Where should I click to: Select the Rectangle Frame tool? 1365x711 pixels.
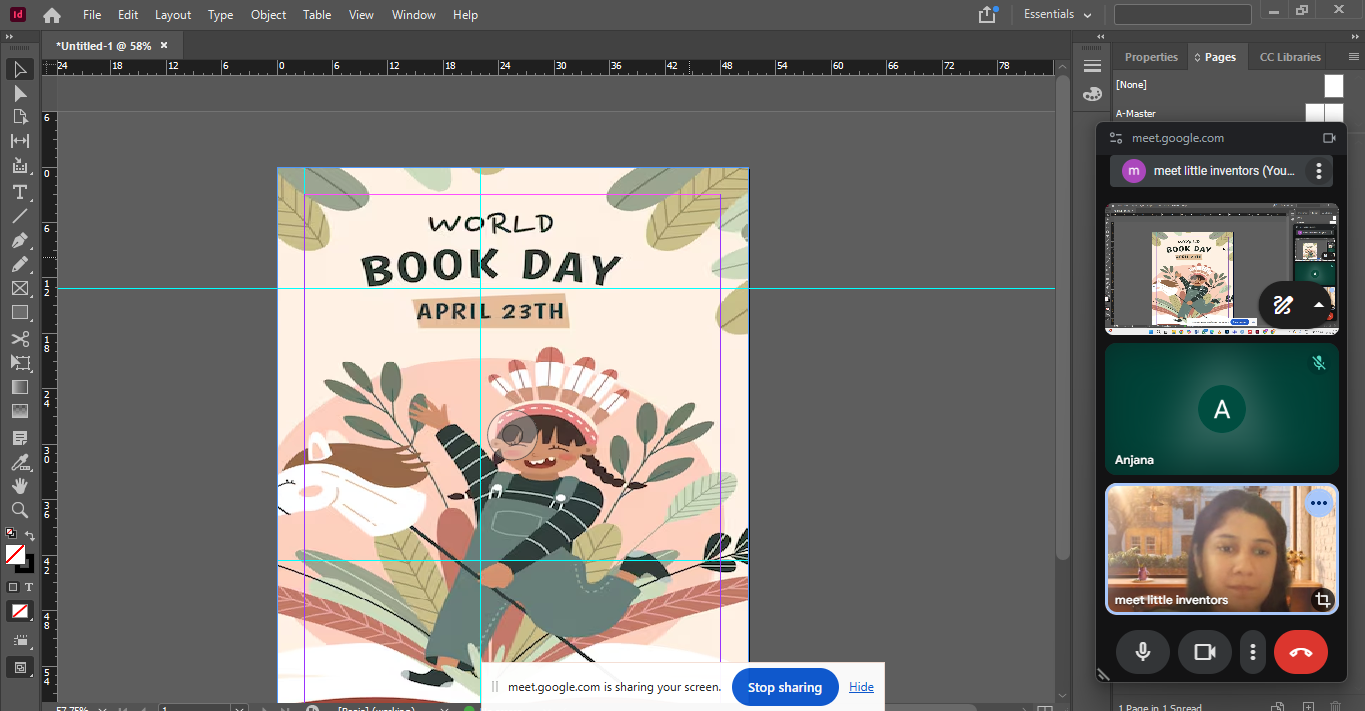(x=19, y=289)
